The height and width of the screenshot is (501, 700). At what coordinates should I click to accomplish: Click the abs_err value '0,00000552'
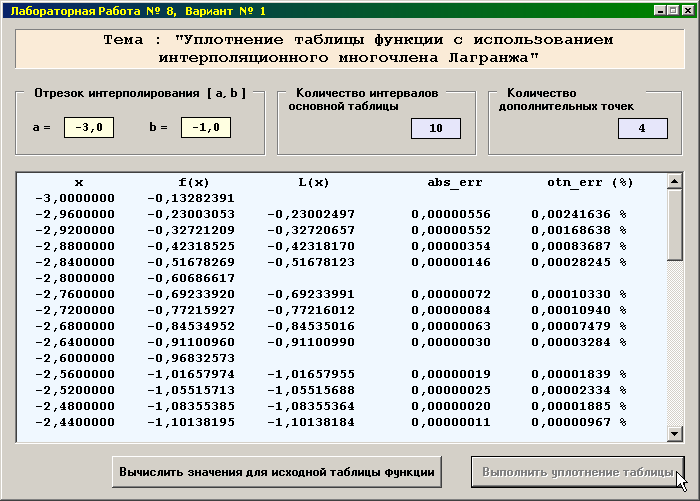[x=451, y=230]
